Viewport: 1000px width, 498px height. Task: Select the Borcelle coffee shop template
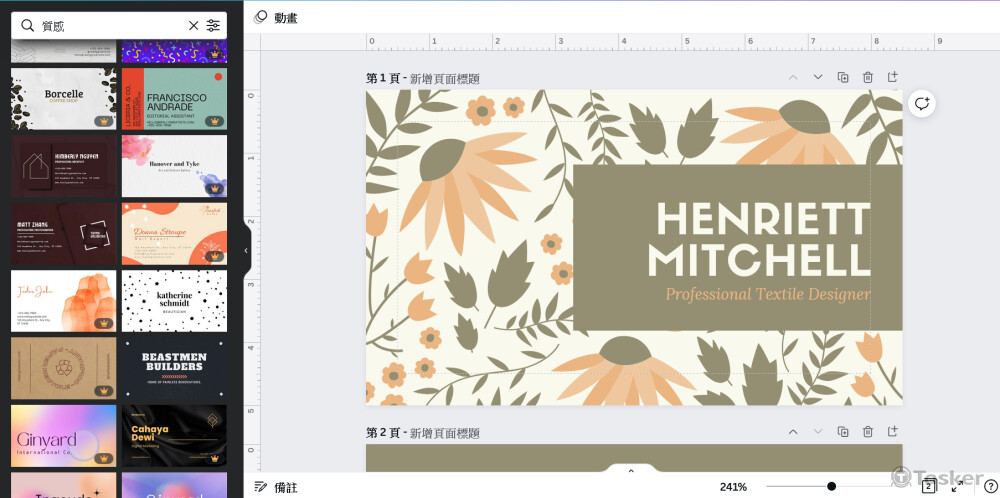coord(64,99)
